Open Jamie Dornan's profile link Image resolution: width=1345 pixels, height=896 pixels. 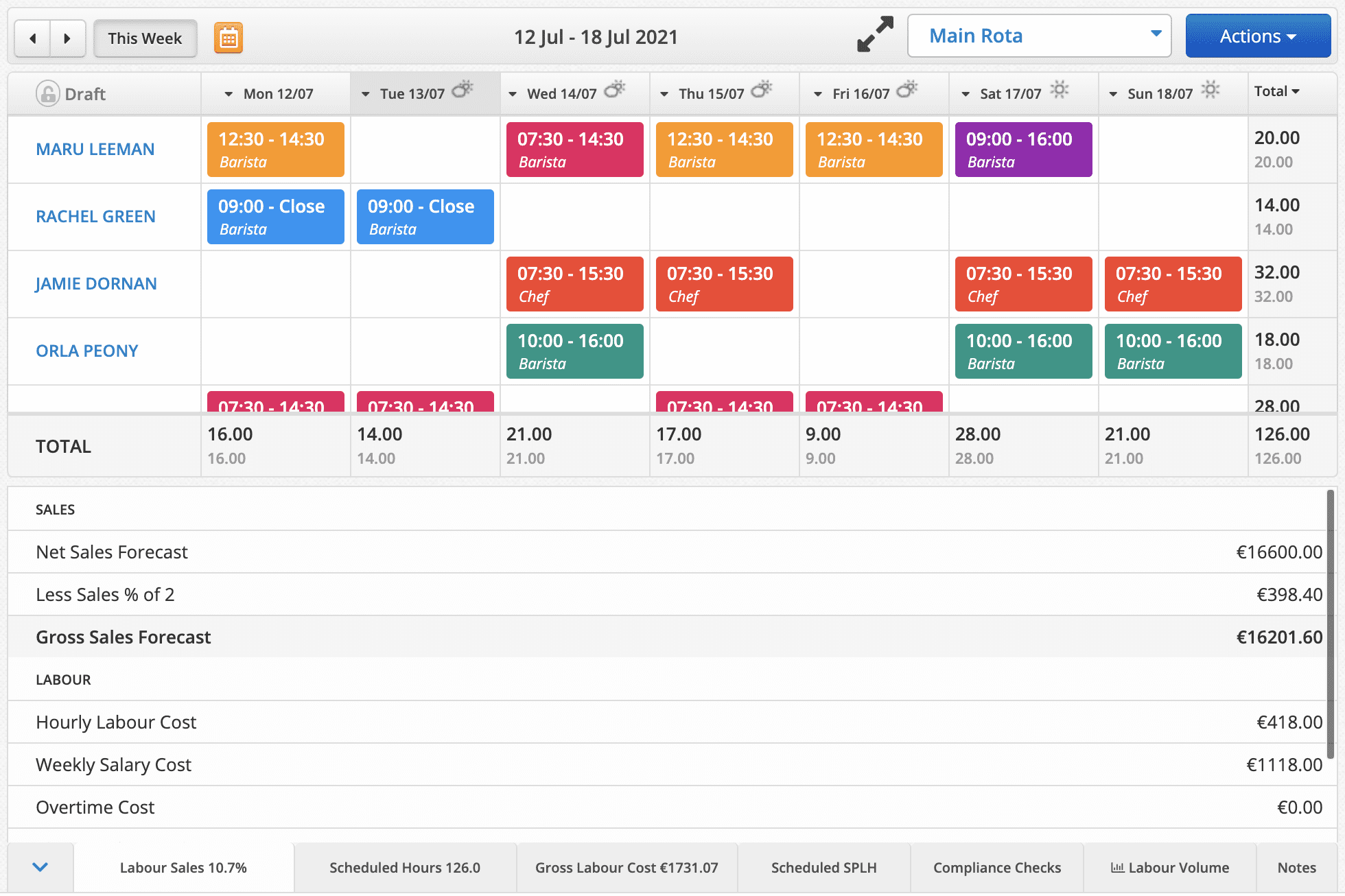click(x=96, y=283)
